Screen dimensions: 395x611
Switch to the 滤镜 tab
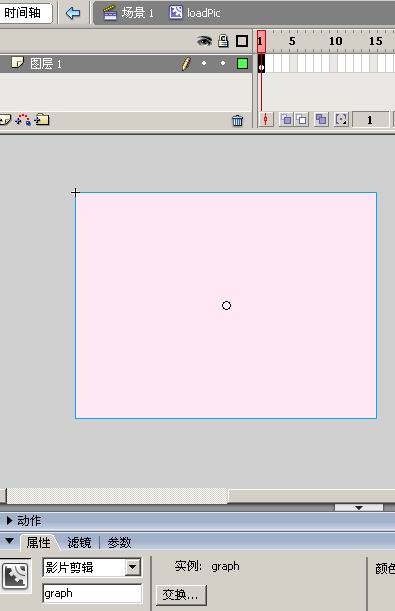[x=79, y=542]
